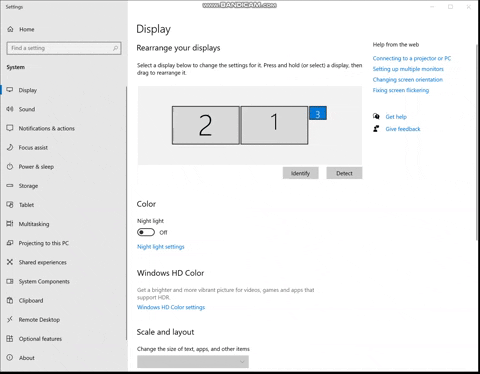Open Night light settings link
Viewport: 480px width, 374px height.
tap(161, 247)
